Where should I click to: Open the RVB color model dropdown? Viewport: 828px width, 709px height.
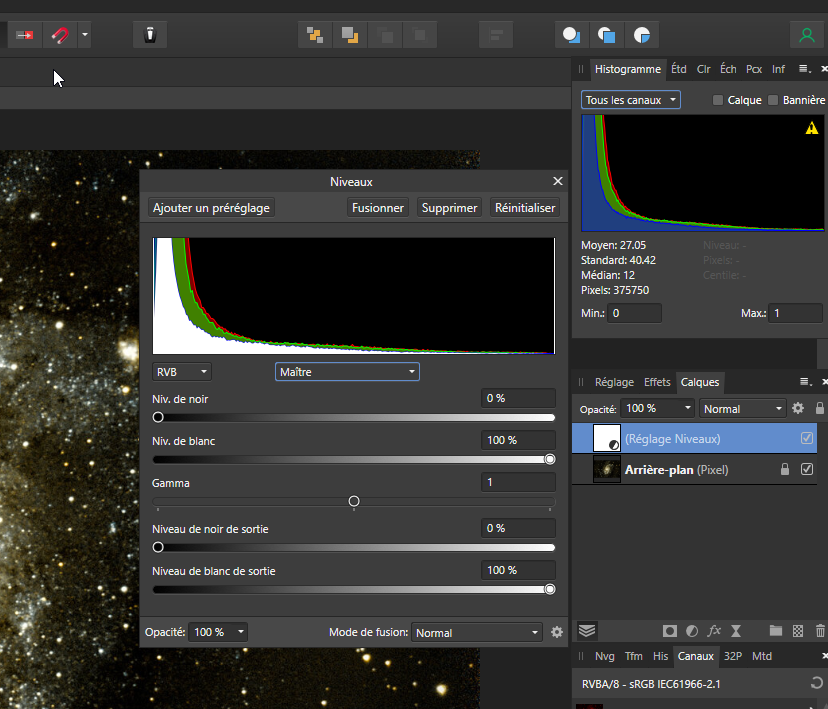tap(182, 371)
